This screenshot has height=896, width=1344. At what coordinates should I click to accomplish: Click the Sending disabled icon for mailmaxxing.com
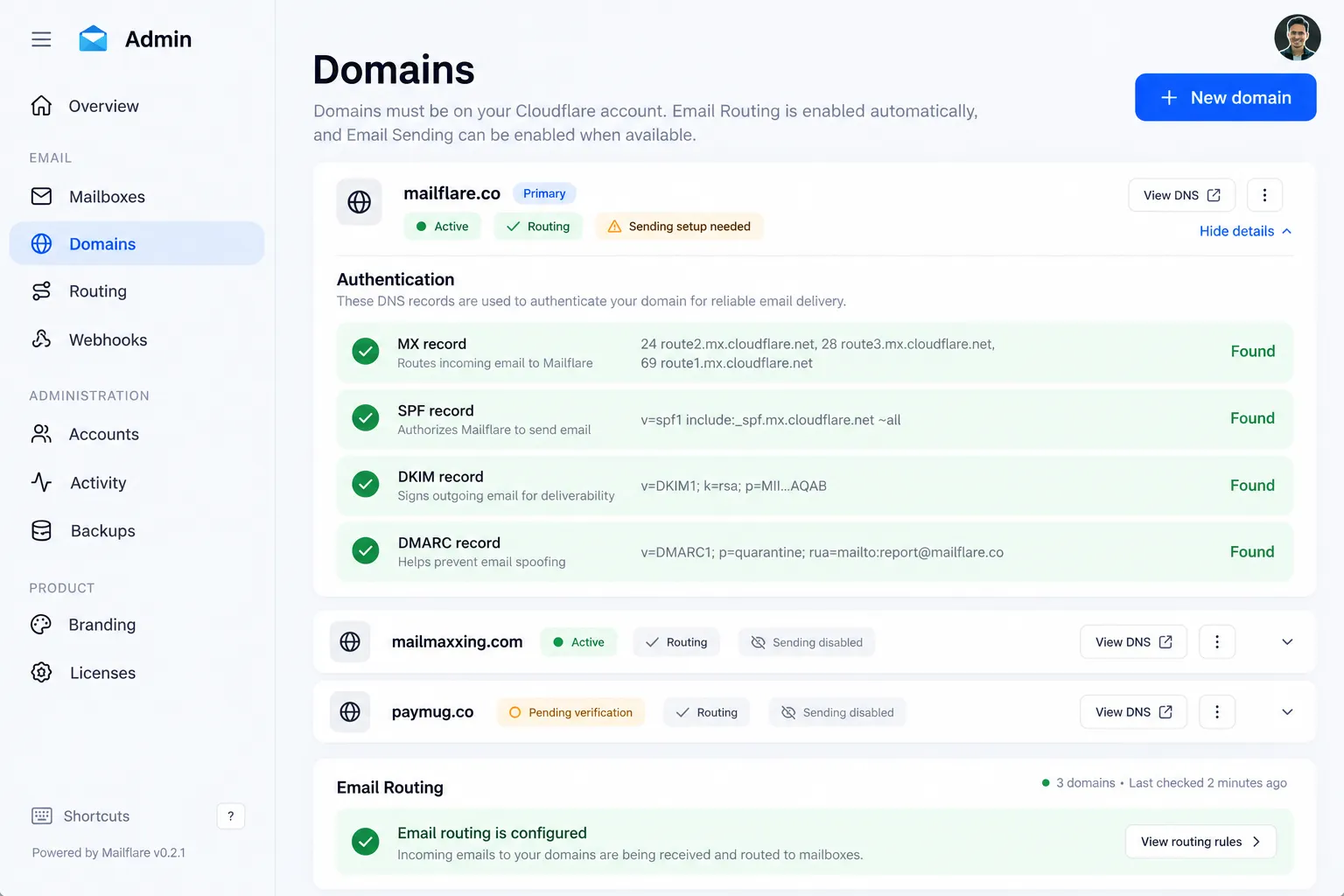[758, 642]
